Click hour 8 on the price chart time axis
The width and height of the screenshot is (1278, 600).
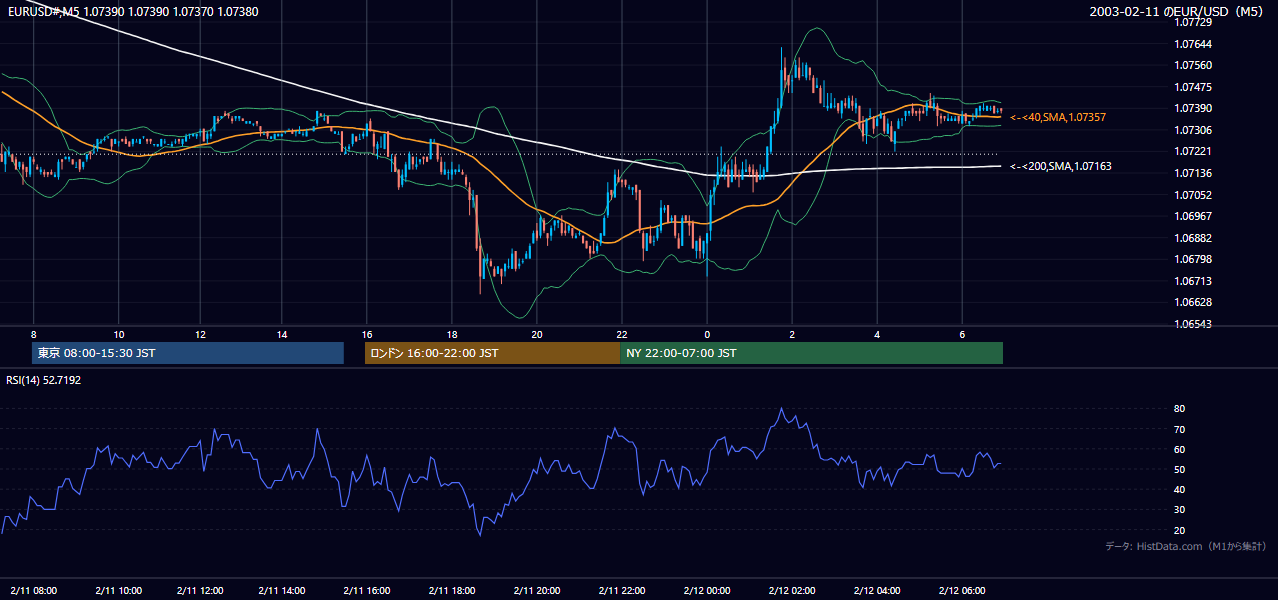33,334
